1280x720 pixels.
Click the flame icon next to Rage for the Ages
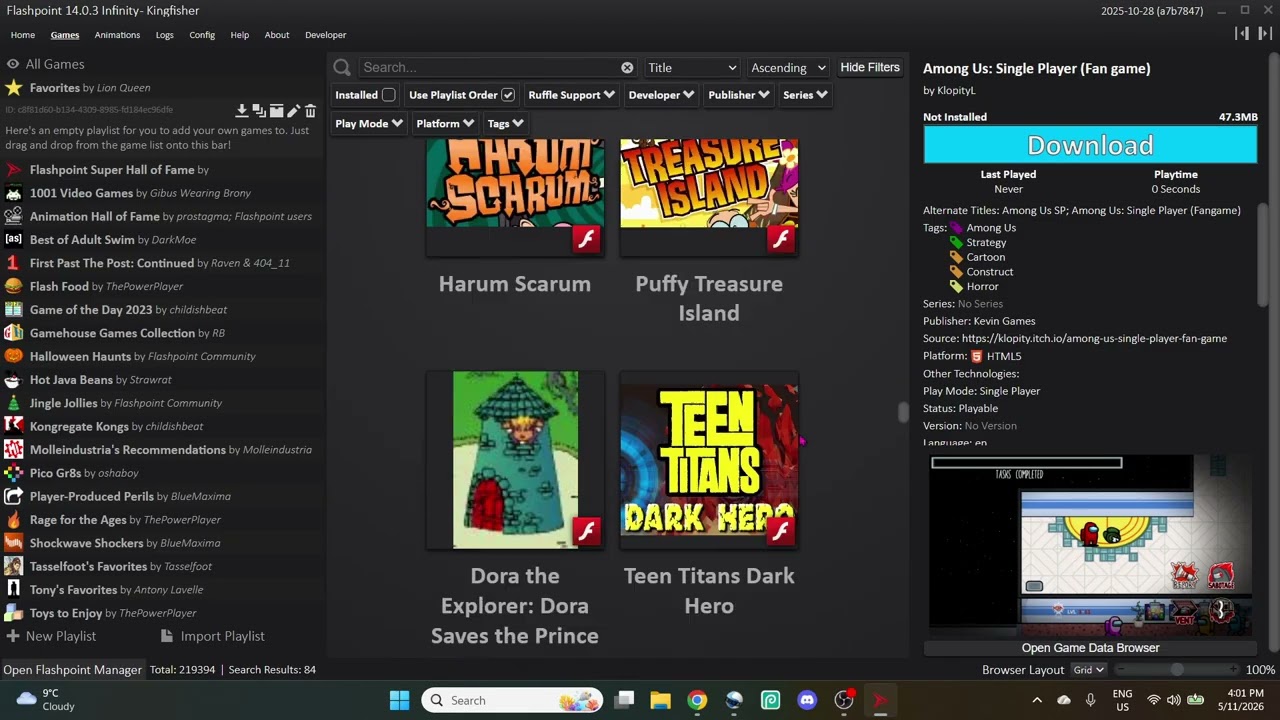tap(13, 520)
